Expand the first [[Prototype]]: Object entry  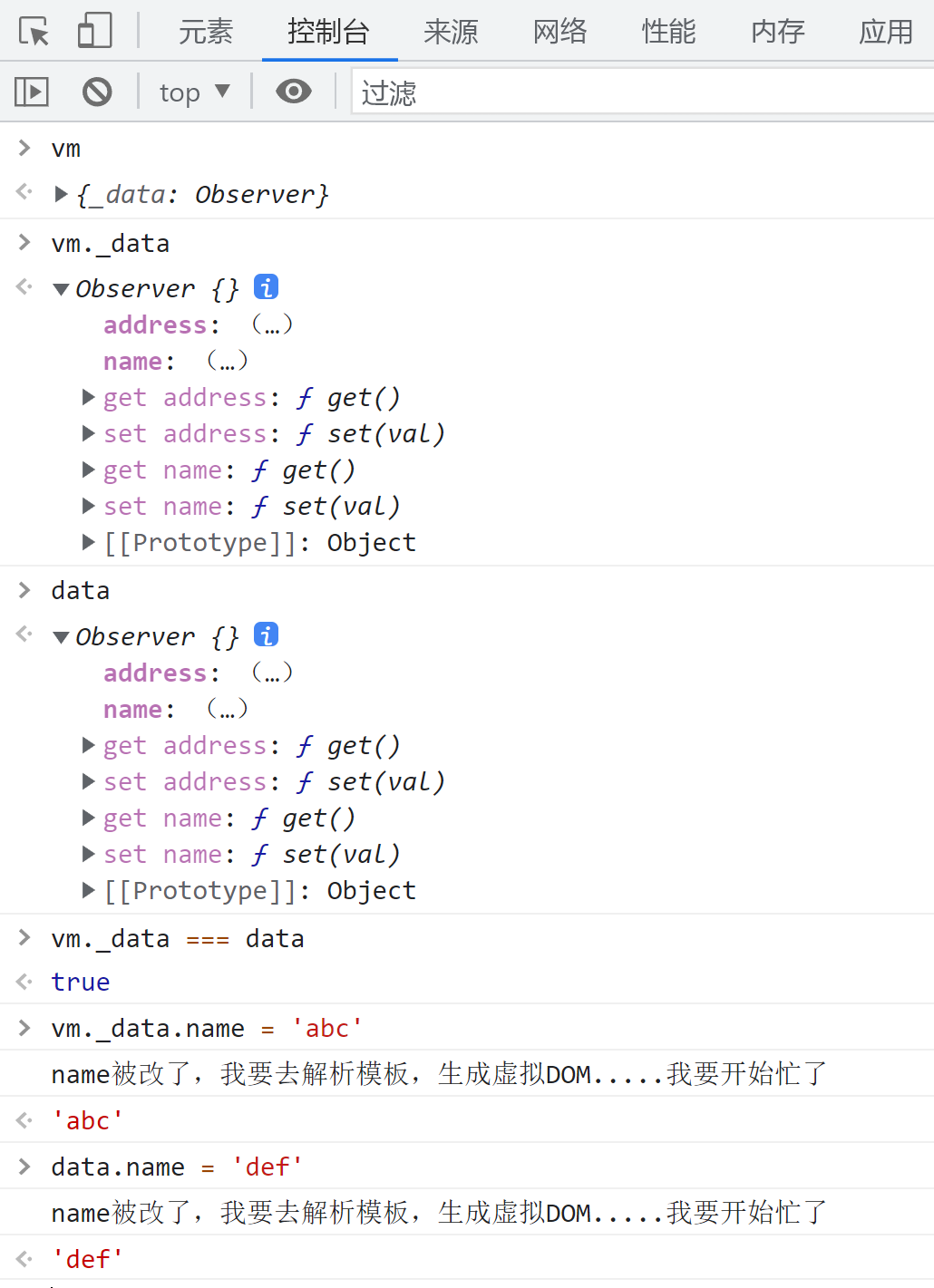[x=88, y=542]
